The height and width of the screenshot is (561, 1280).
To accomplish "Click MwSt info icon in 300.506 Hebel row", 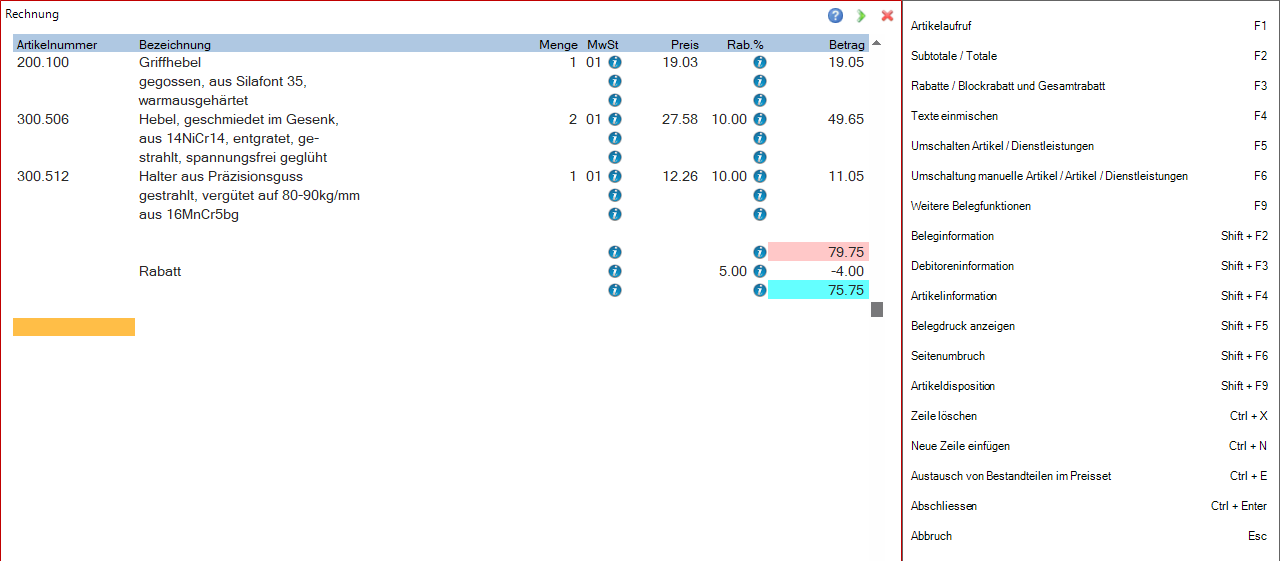I will coord(615,119).
